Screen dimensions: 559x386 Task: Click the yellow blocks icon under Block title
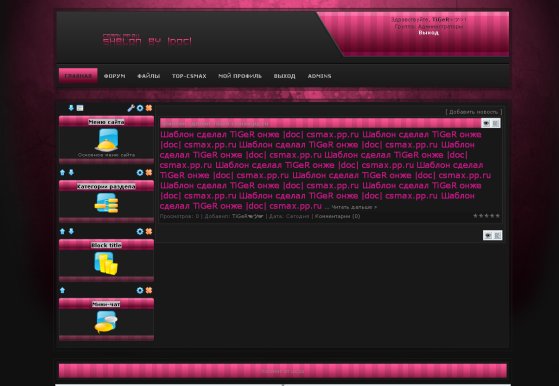point(106,263)
